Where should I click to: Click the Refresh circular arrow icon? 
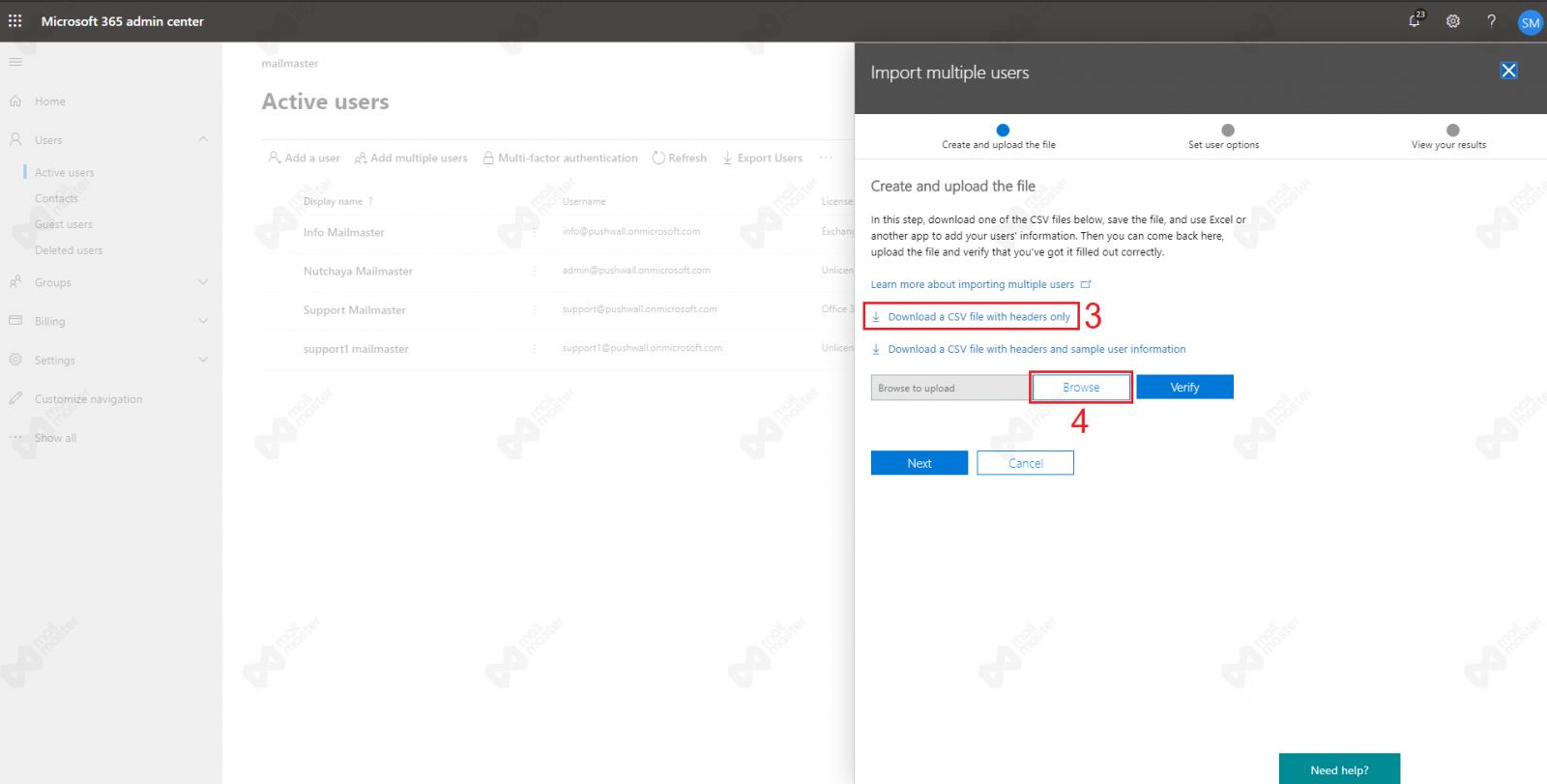pyautogui.click(x=658, y=158)
